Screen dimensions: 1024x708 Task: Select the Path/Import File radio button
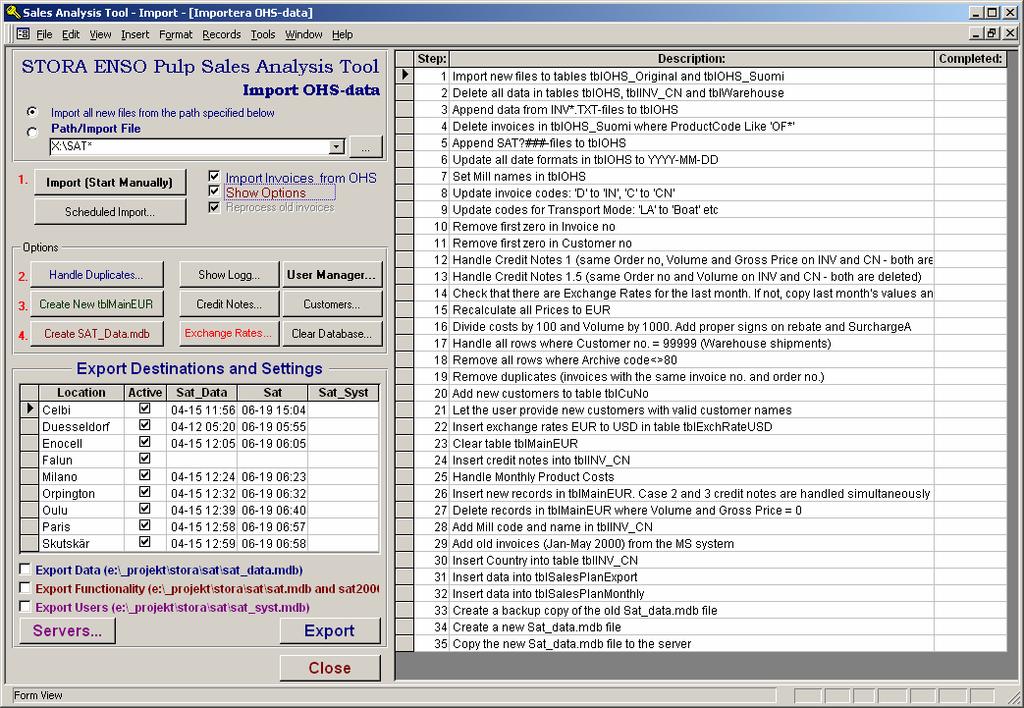[x=33, y=132]
